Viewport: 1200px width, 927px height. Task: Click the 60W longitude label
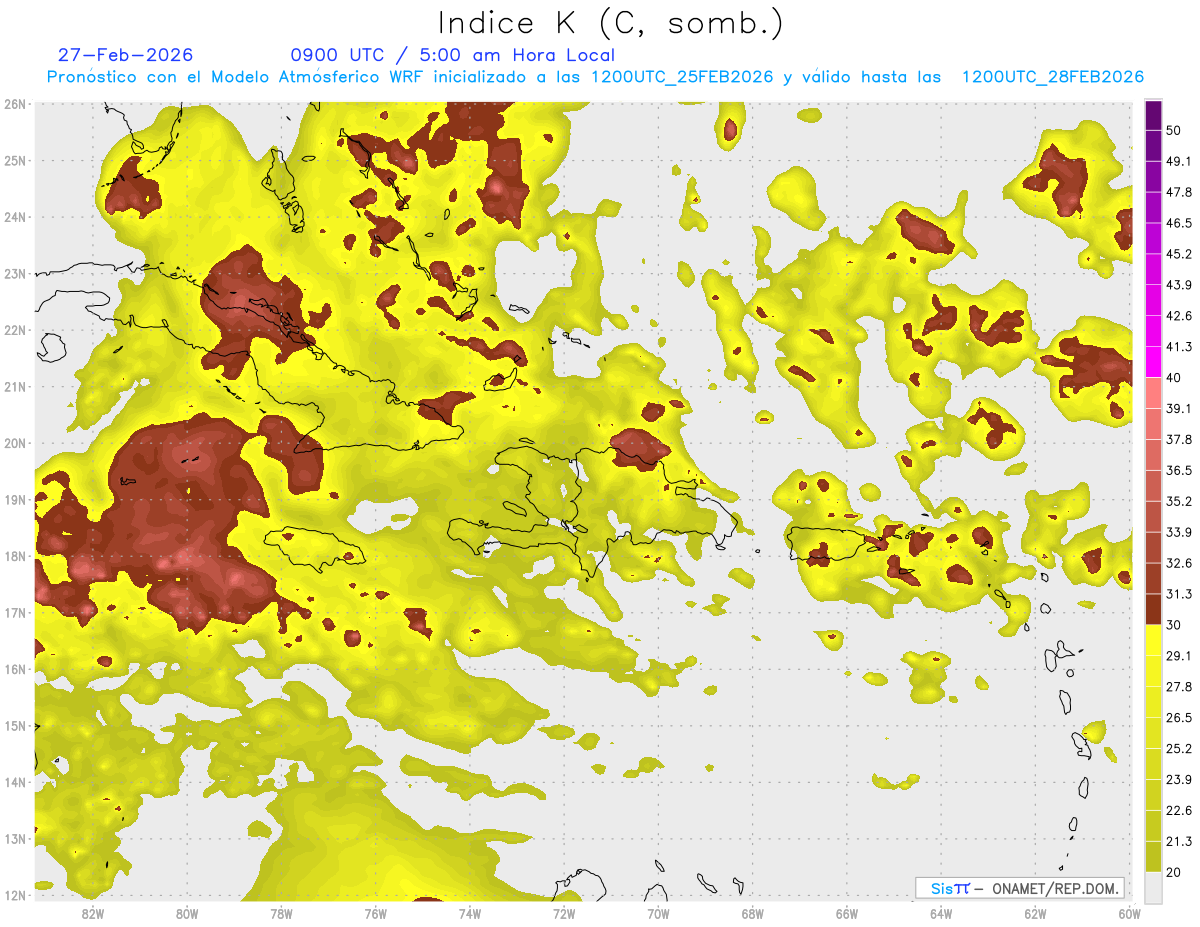[1129, 913]
